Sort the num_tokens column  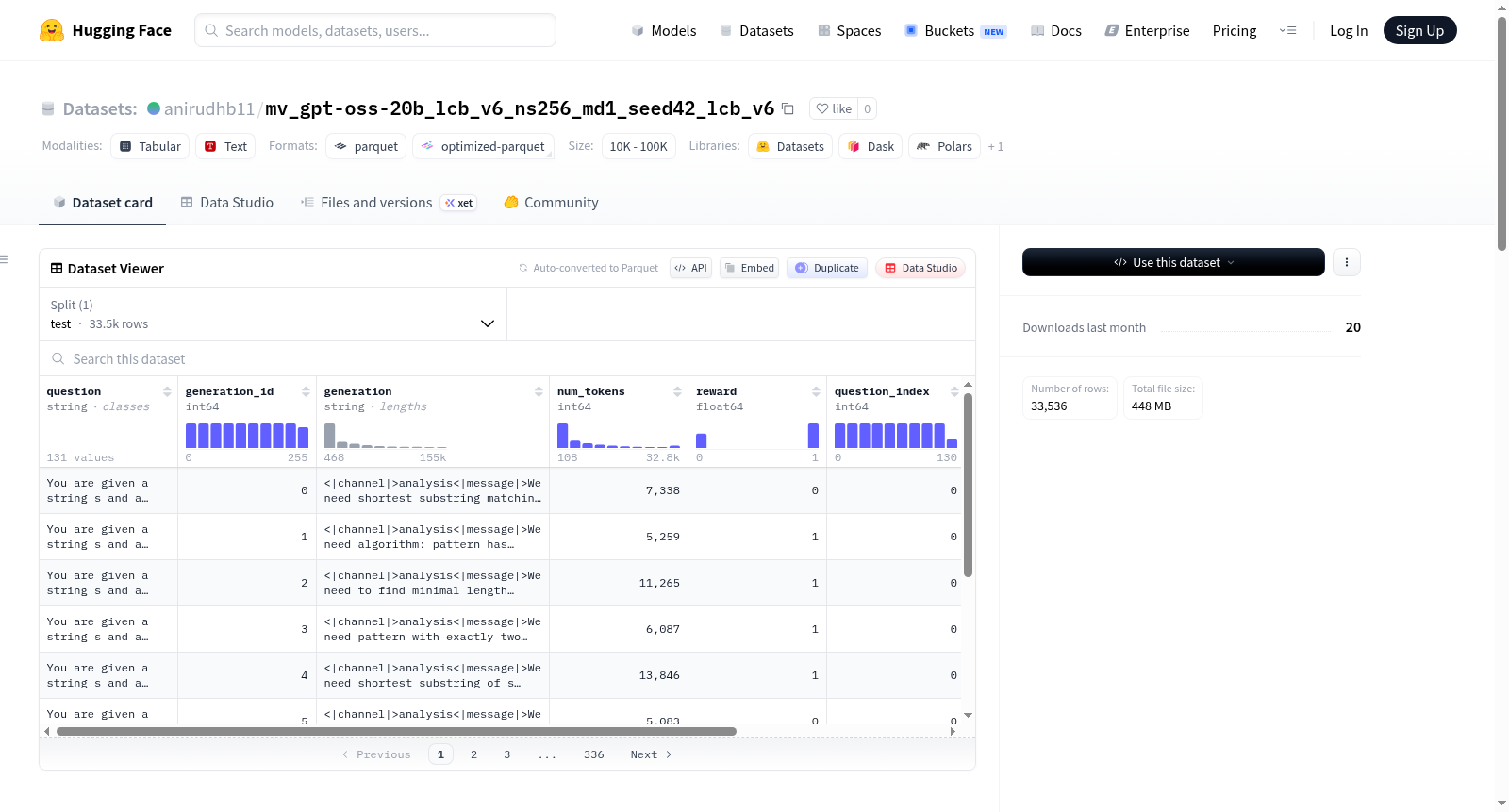[677, 391]
